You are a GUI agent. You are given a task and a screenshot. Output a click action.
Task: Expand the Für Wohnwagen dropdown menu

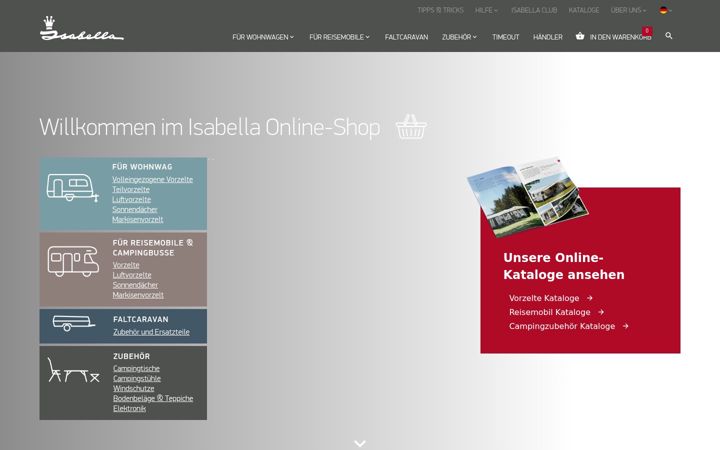[x=263, y=37]
